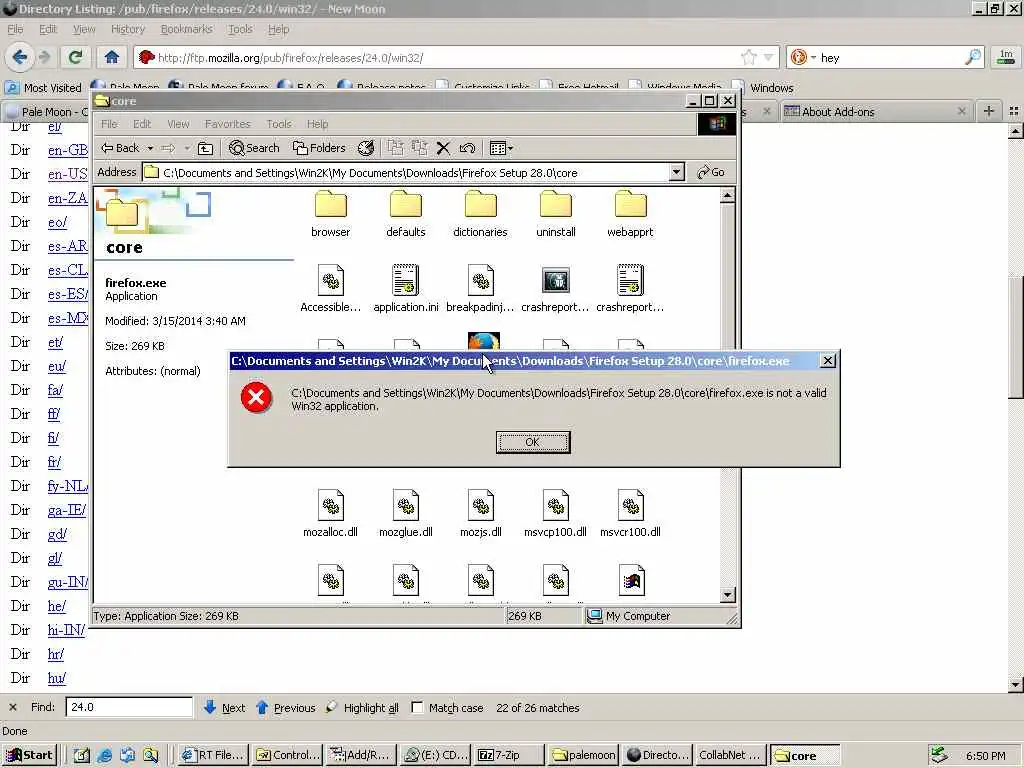Click bookmark star in URL bar
This screenshot has width=1024, height=768.
(748, 57)
